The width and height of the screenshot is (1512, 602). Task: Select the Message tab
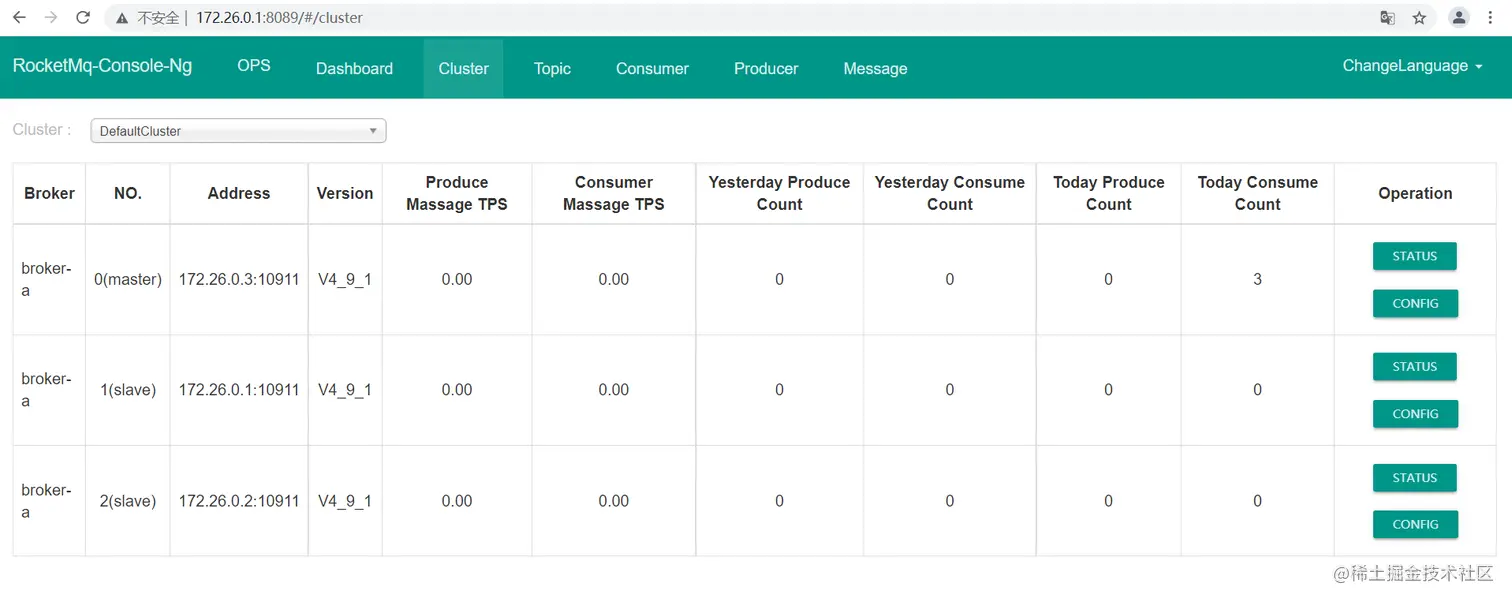(x=875, y=69)
